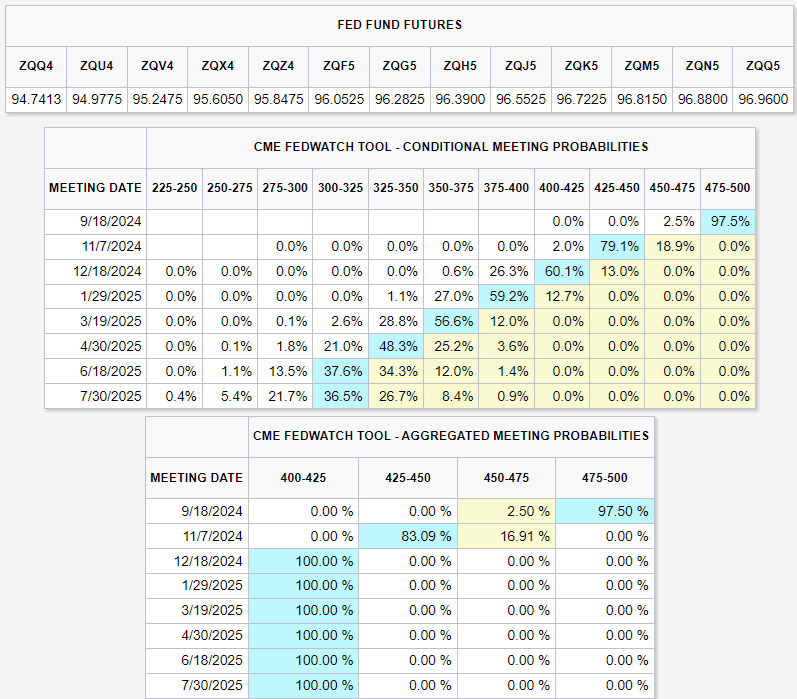Viewport: 797px width, 699px height.
Task: Click the ZQZ4 contract column header
Action: coord(278,66)
